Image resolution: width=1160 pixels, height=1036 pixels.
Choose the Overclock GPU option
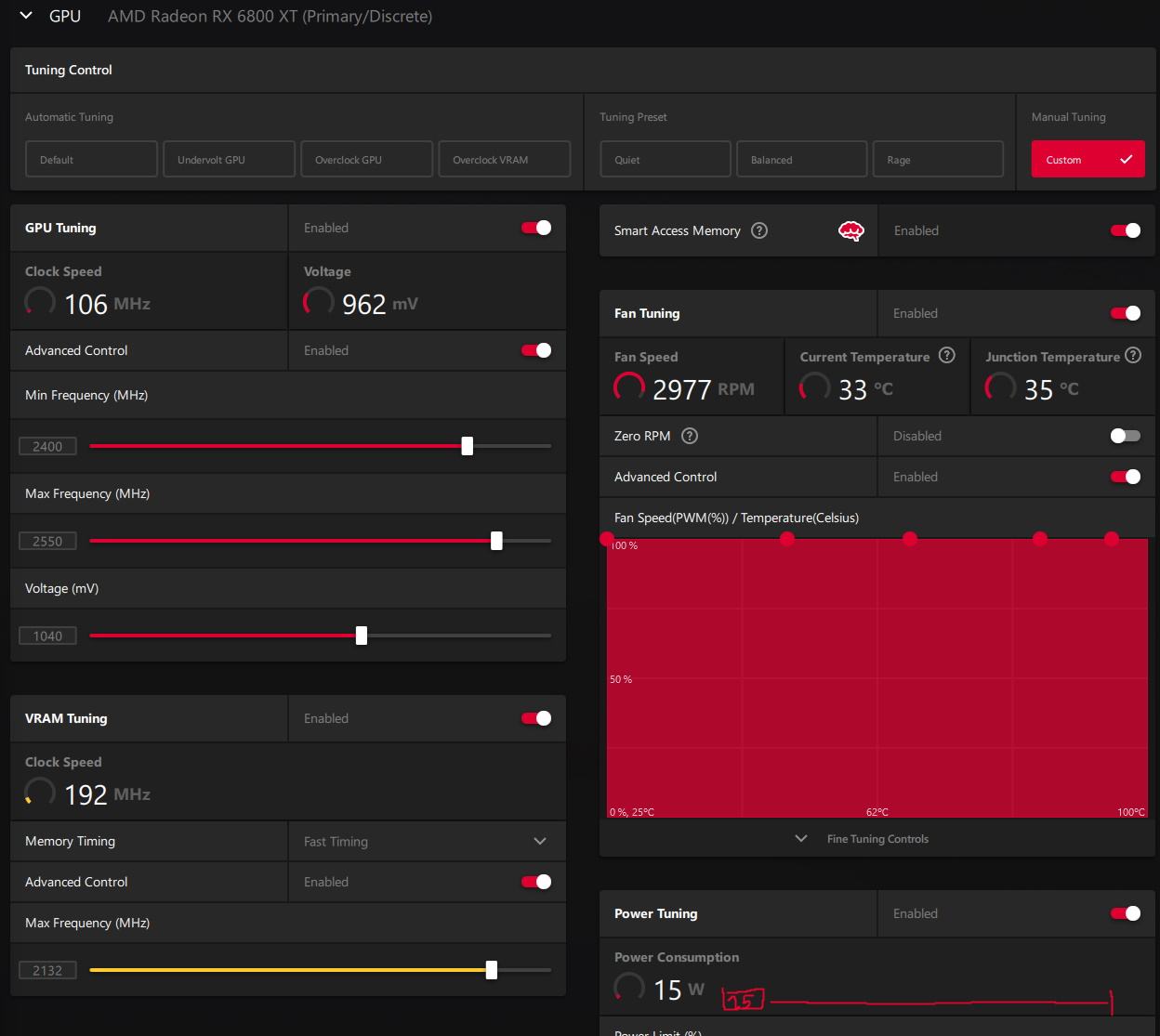pos(366,159)
